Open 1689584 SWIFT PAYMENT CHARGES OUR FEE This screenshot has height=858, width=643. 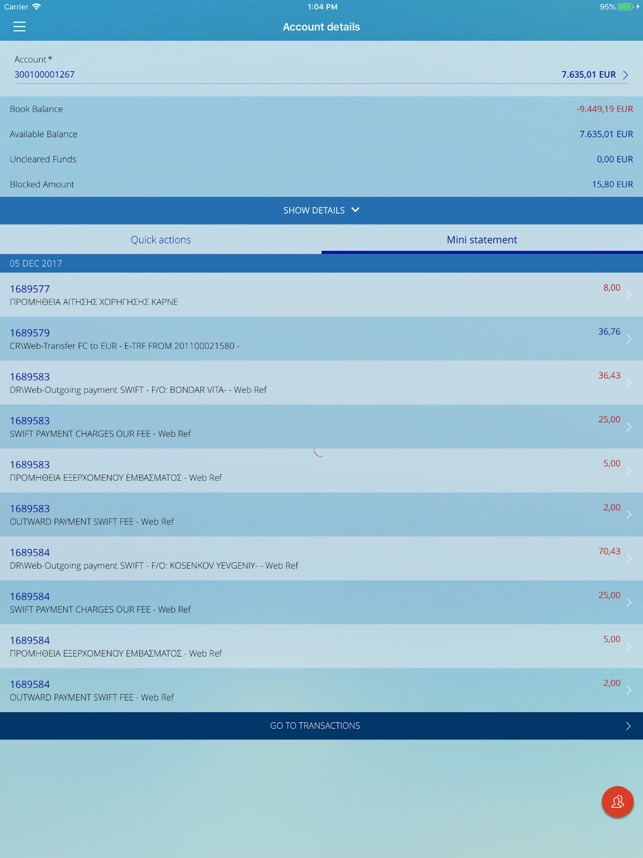coord(321,602)
